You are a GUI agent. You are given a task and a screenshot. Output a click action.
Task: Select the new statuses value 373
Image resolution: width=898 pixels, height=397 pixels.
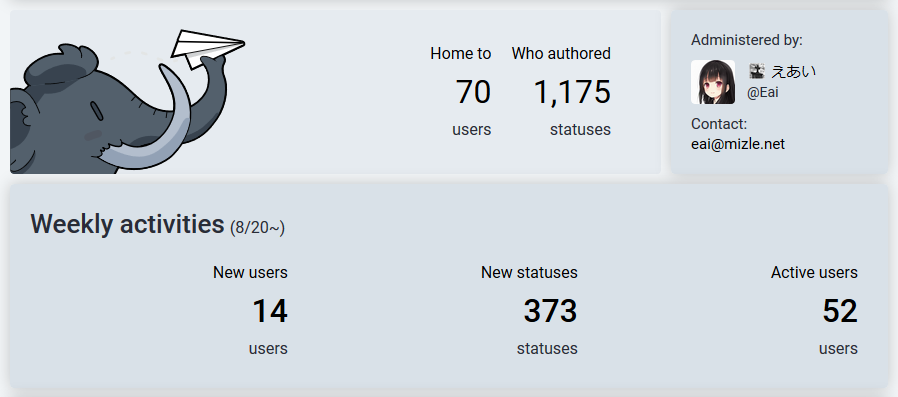pos(550,311)
